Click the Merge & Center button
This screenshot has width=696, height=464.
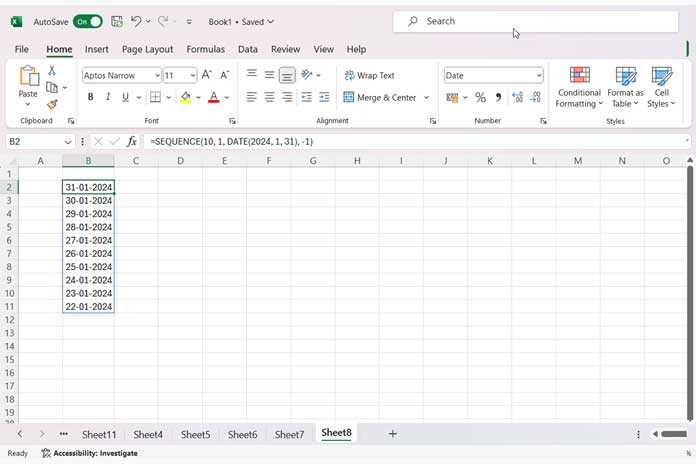pyautogui.click(x=380, y=97)
